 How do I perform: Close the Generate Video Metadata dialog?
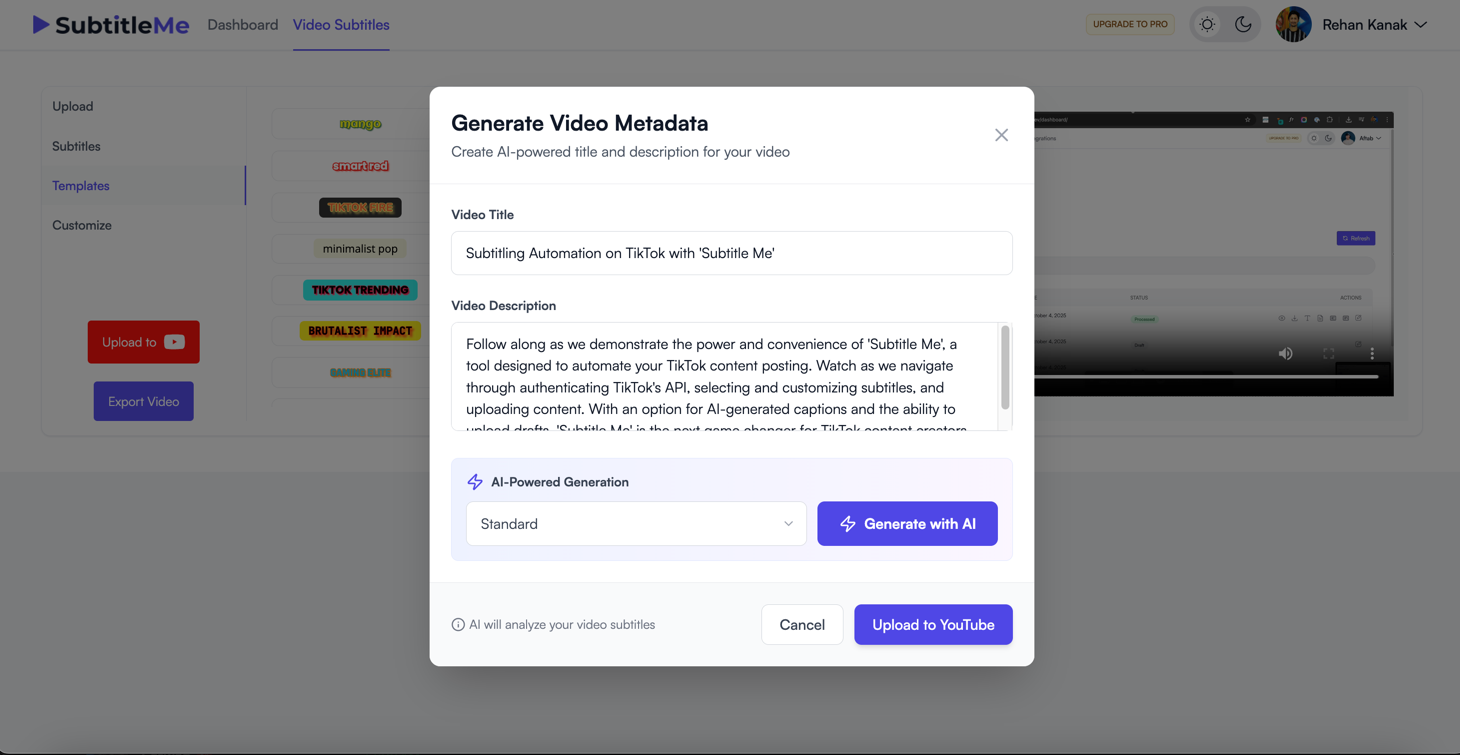(x=1001, y=135)
